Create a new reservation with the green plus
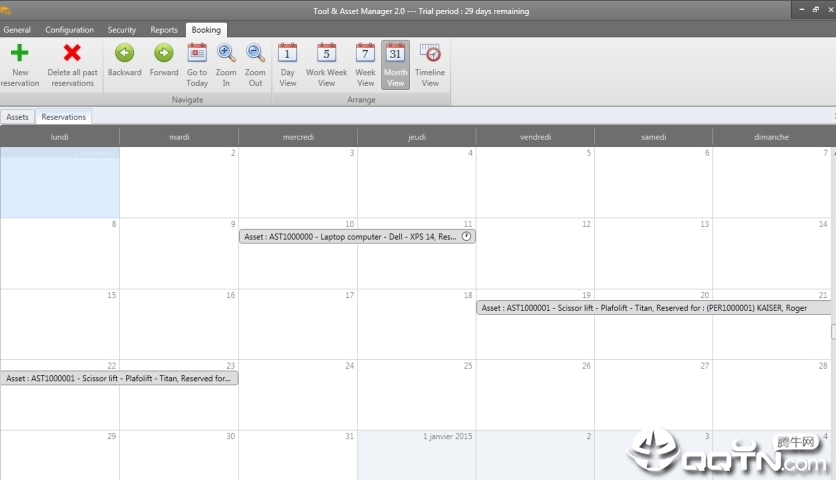 click(x=20, y=65)
